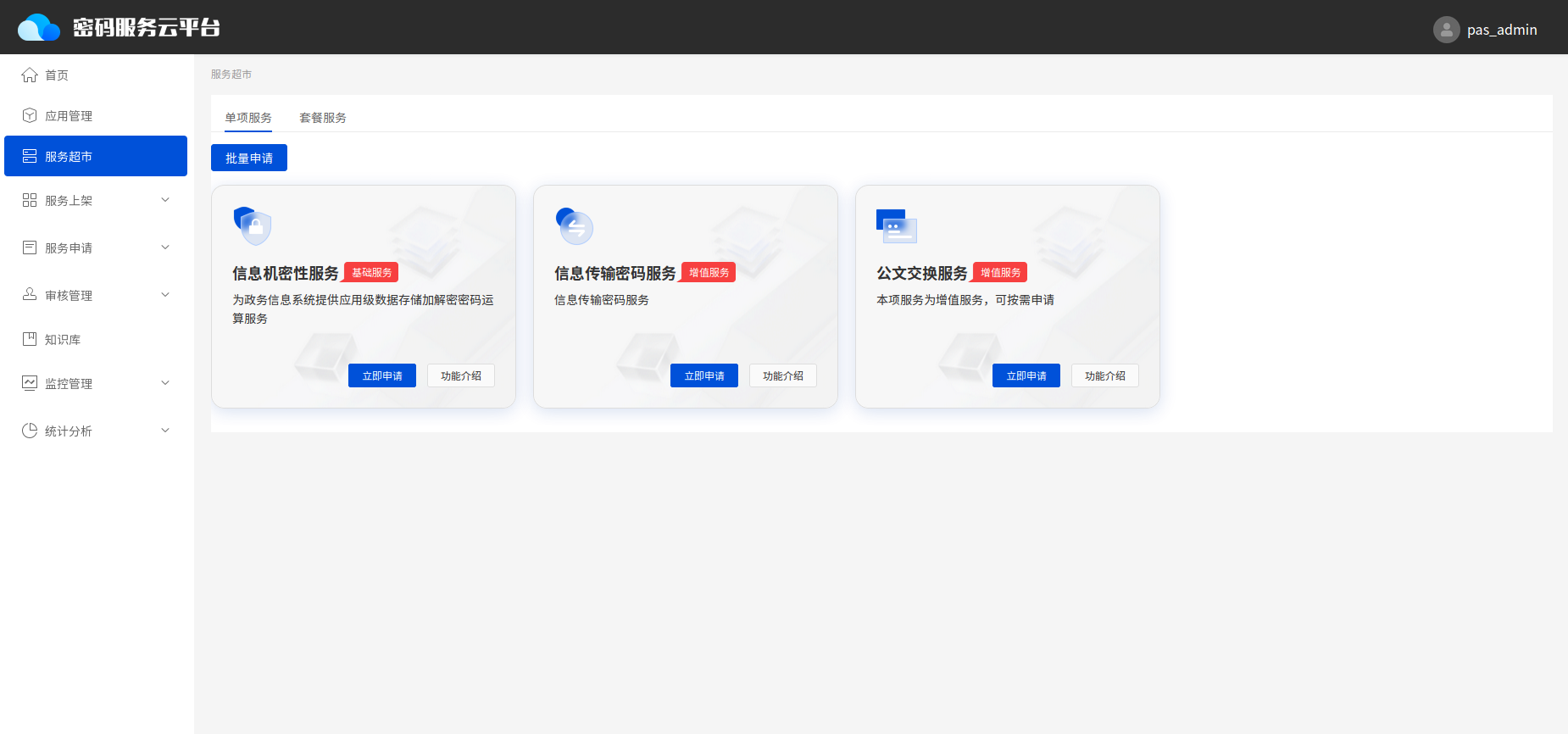Click the pas_admin user avatar icon
The height and width of the screenshot is (734, 1568).
coord(1446,30)
